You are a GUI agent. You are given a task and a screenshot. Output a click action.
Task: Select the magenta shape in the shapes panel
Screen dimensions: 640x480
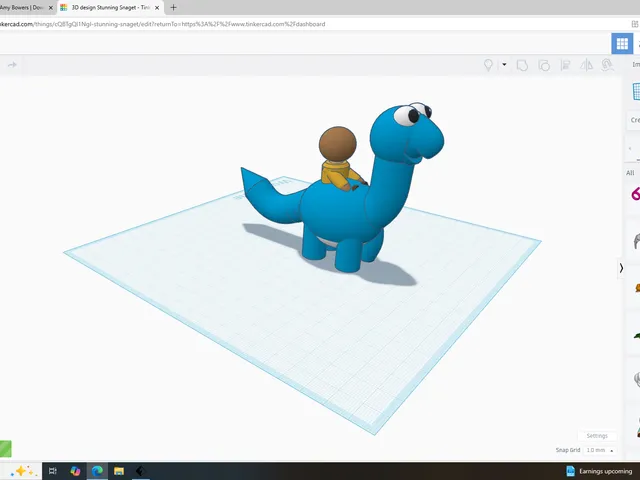pos(636,193)
